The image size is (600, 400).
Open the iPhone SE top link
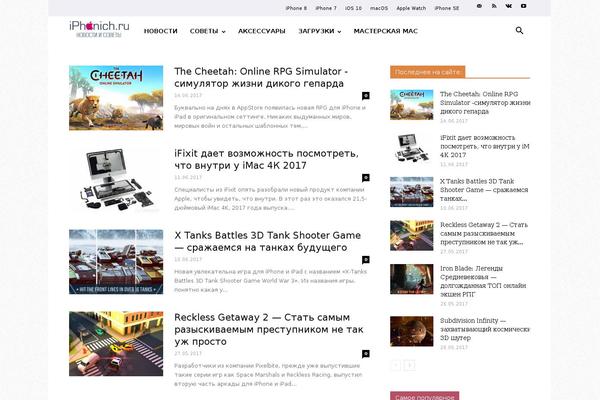pyautogui.click(x=447, y=8)
